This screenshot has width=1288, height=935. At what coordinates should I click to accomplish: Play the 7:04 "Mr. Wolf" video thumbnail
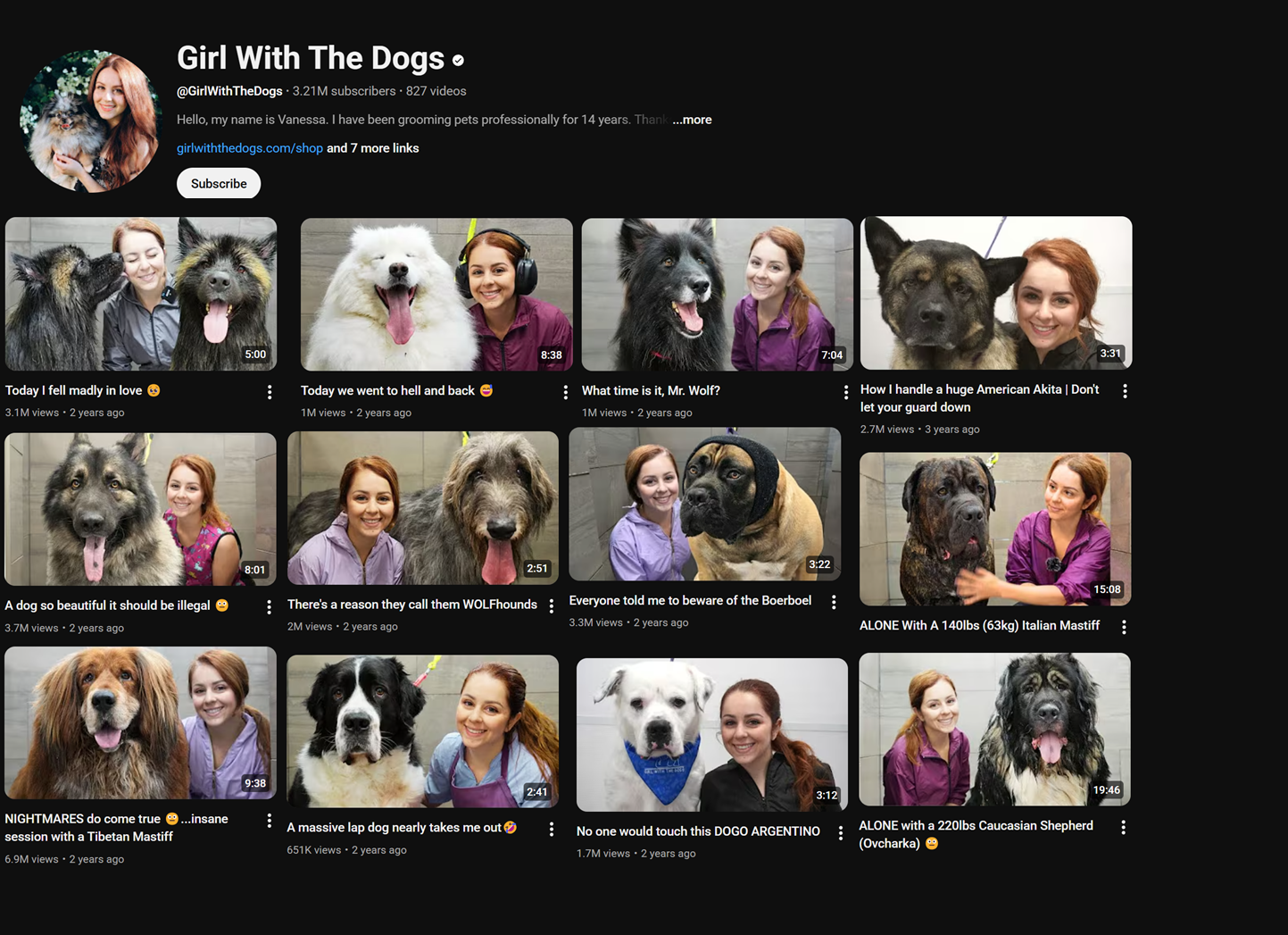coord(718,295)
